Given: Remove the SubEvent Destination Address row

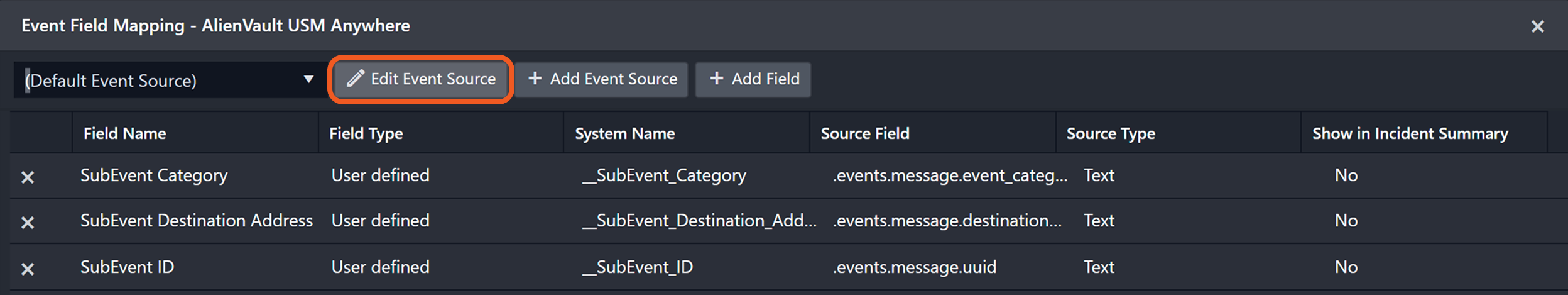Looking at the screenshot, I should [28, 223].
